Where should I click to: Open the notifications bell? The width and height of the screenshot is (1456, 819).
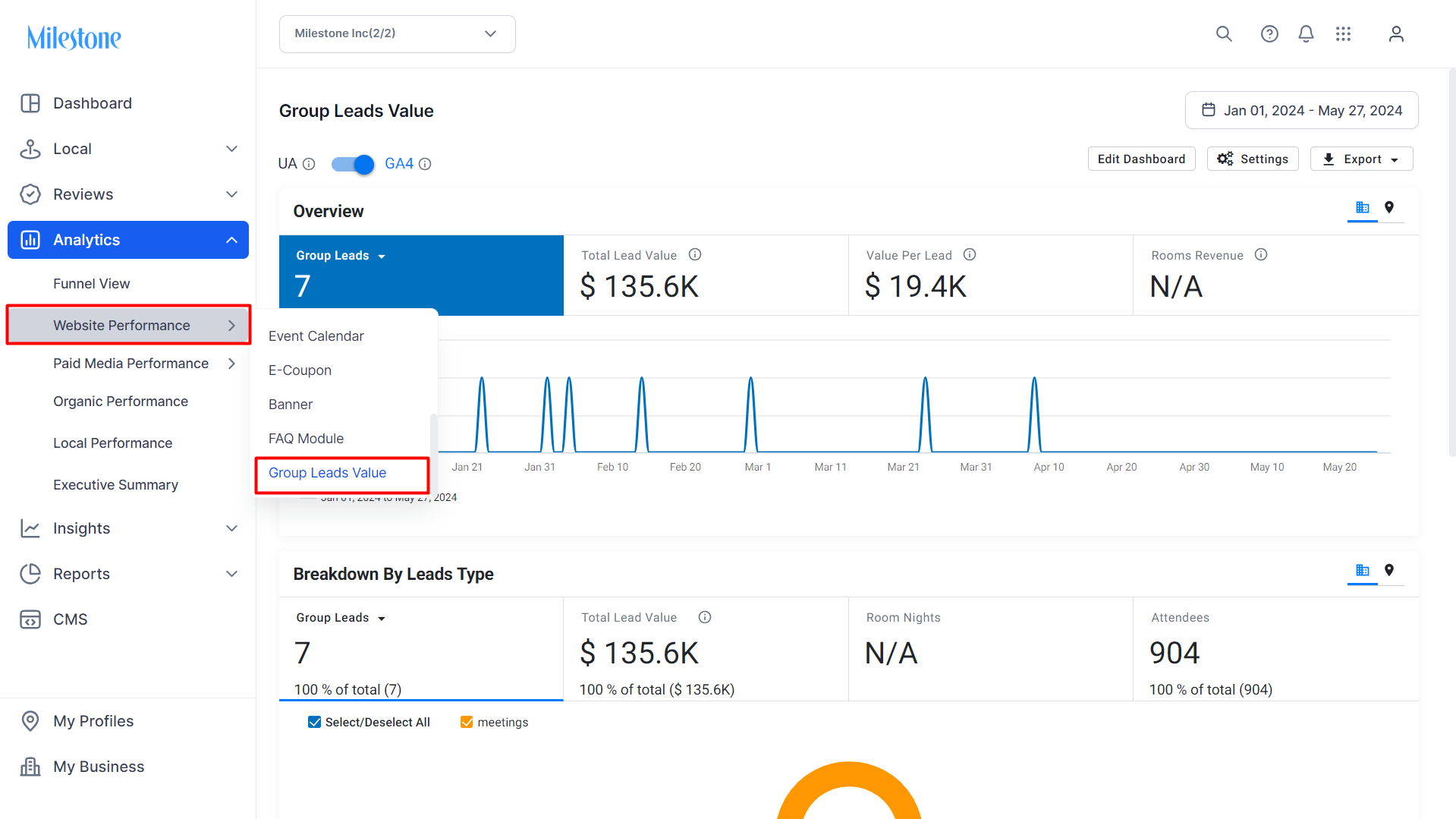[1306, 34]
